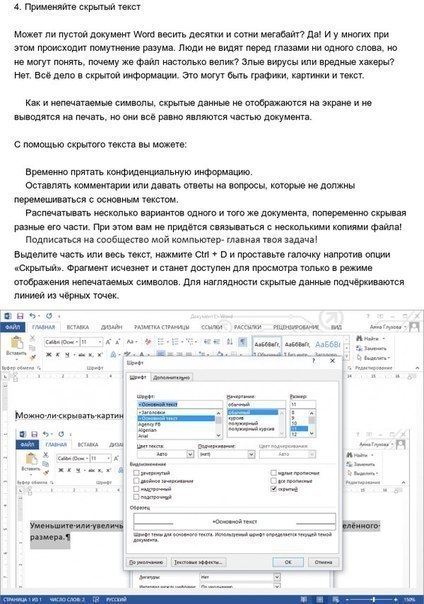Image resolution: width=424 pixels, height=604 pixels.
Task: Click the numbered list icon in the top ribbon
Action: [175, 342]
